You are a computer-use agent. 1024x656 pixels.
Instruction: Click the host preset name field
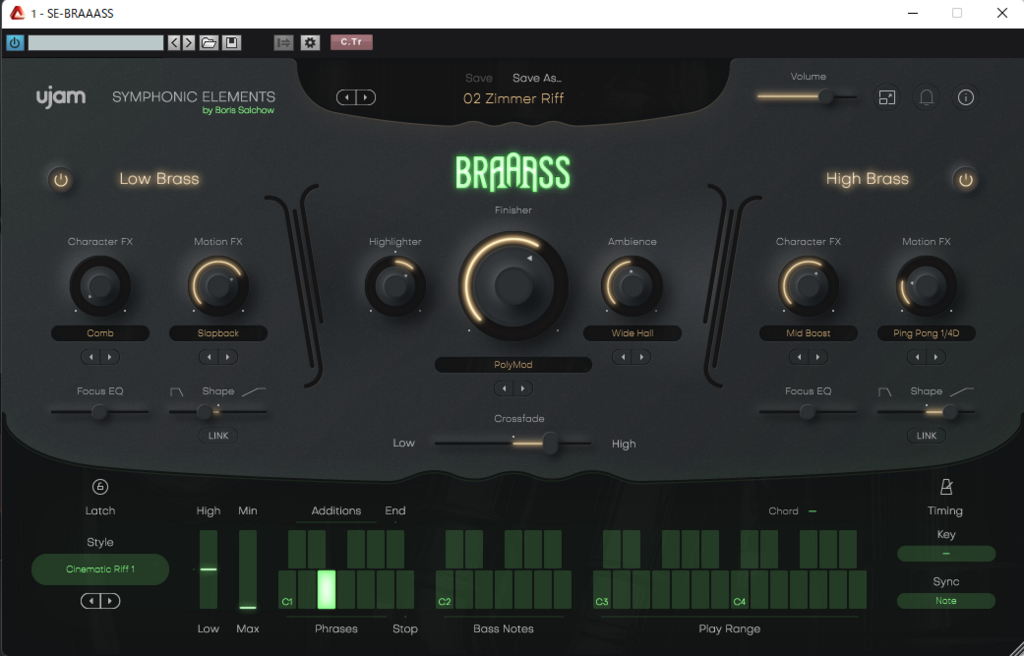[95, 42]
